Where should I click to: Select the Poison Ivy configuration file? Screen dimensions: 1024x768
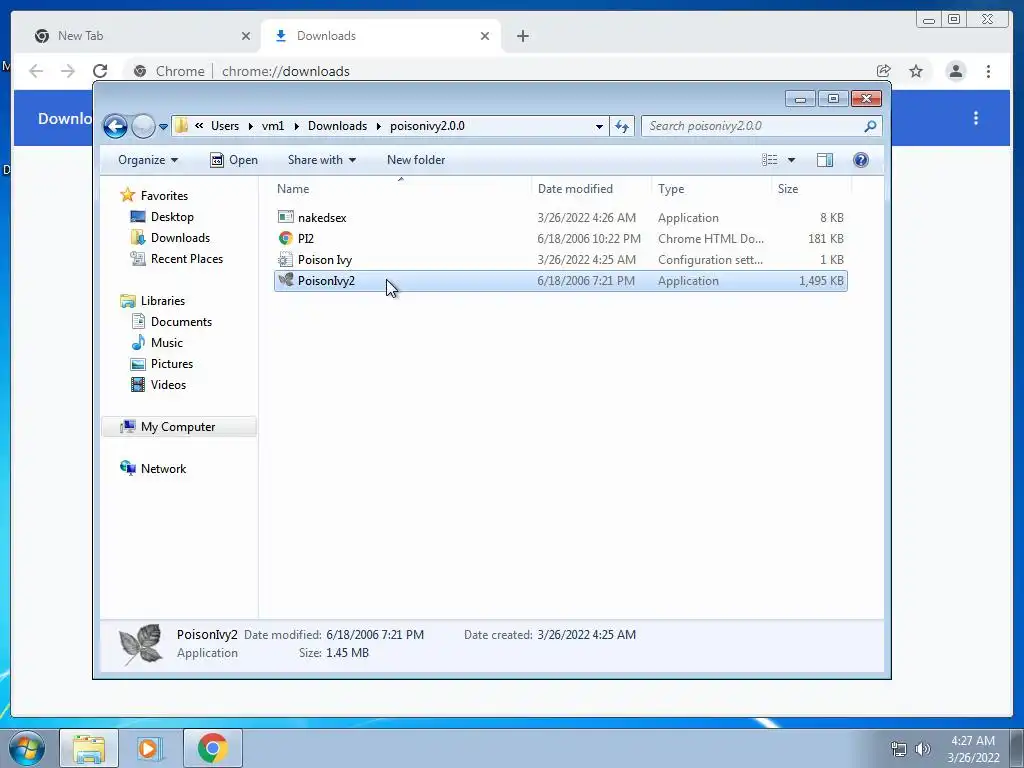pyautogui.click(x=560, y=260)
